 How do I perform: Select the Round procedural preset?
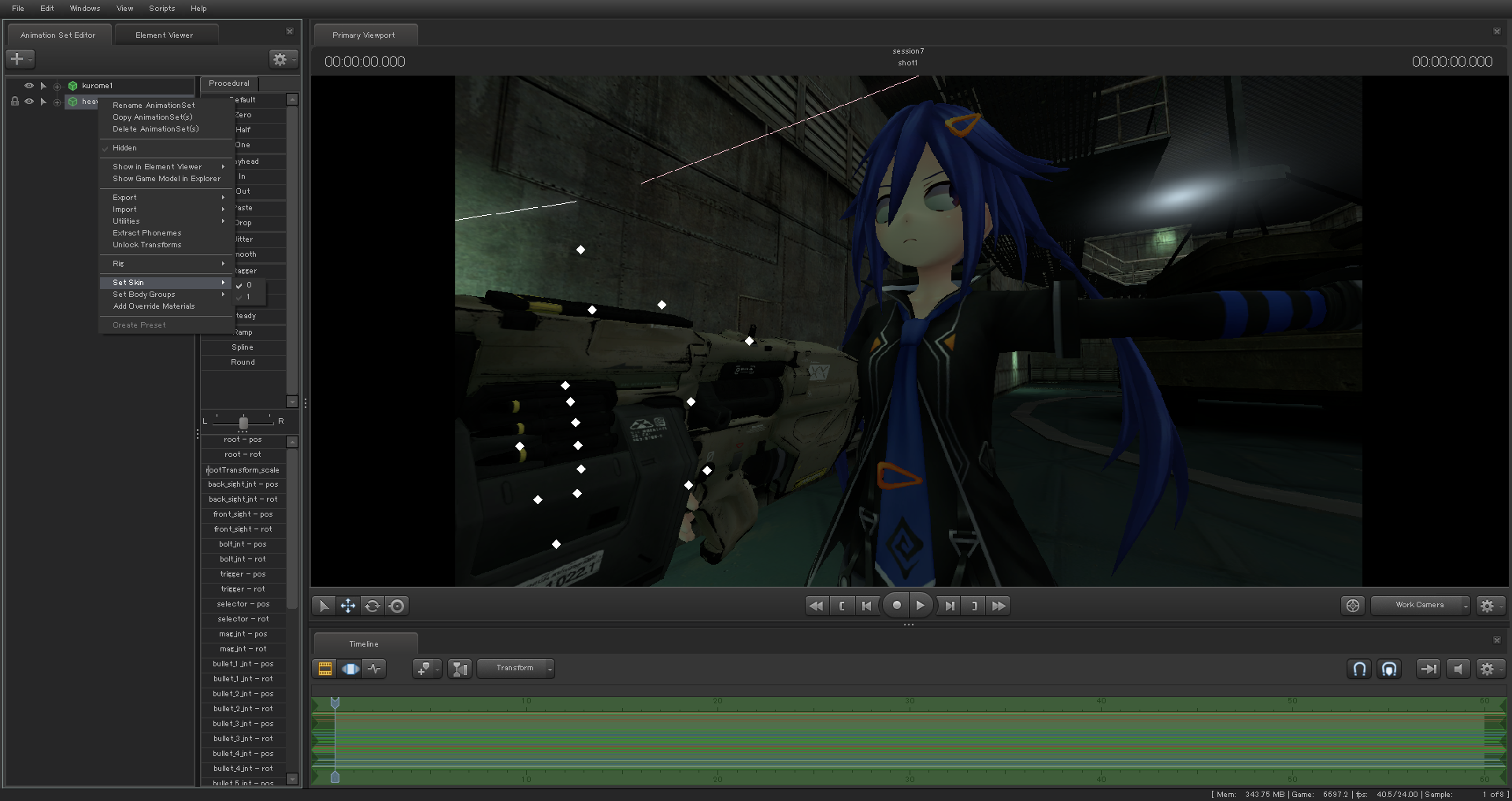[x=243, y=362]
